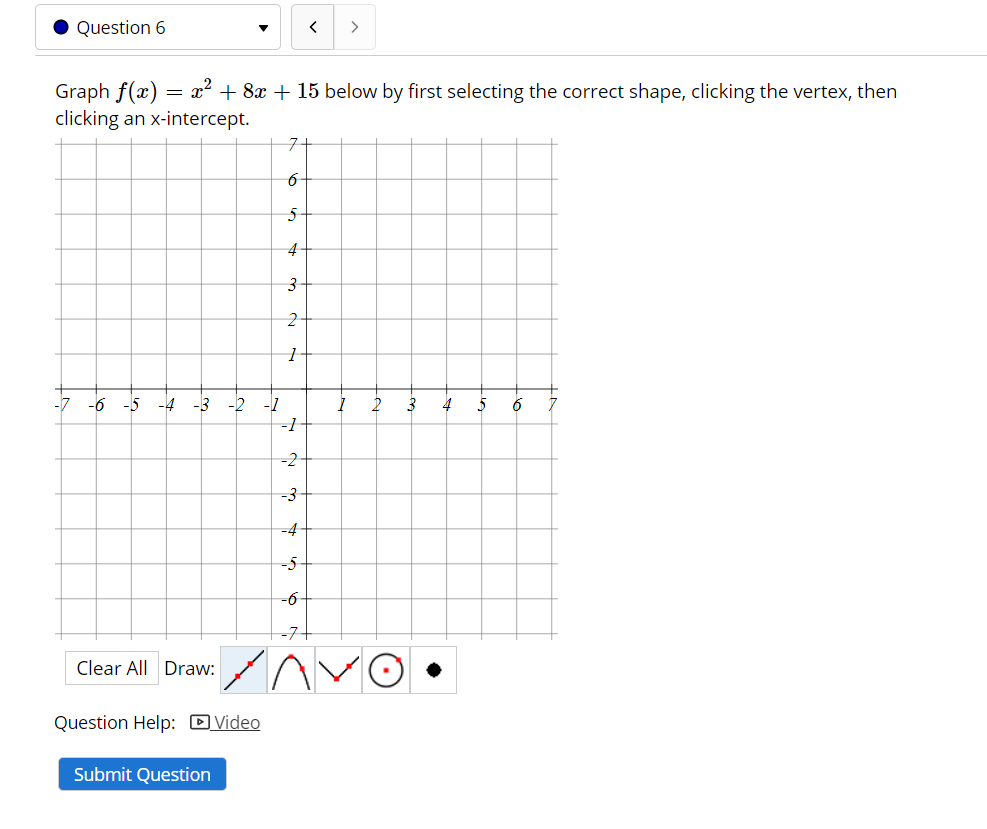Viewport: 987px width, 829px height.
Task: Click the left navigation arrow
Action: point(312,27)
